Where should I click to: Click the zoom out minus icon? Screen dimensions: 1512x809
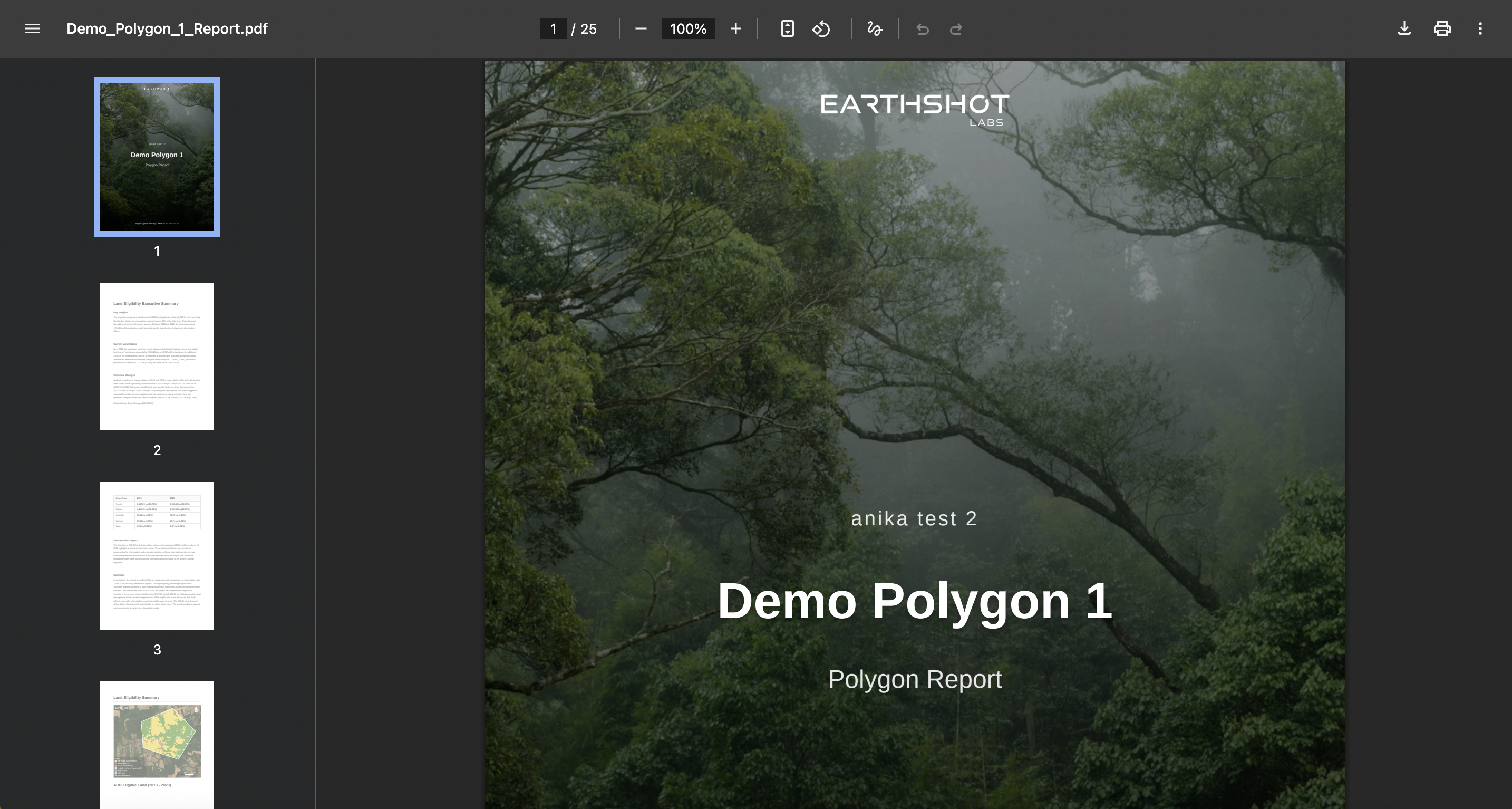(x=641, y=29)
